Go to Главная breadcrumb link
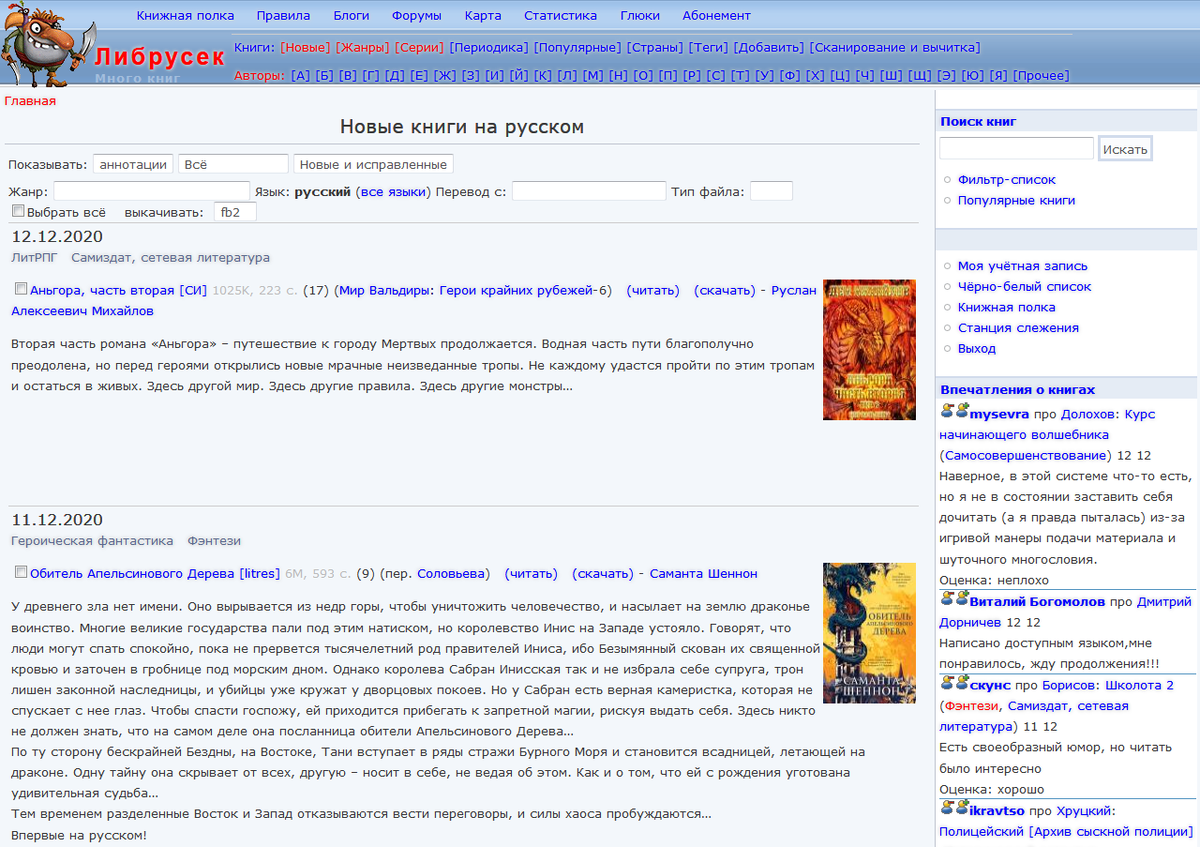Viewport: 1200px width, 847px height. (30, 101)
